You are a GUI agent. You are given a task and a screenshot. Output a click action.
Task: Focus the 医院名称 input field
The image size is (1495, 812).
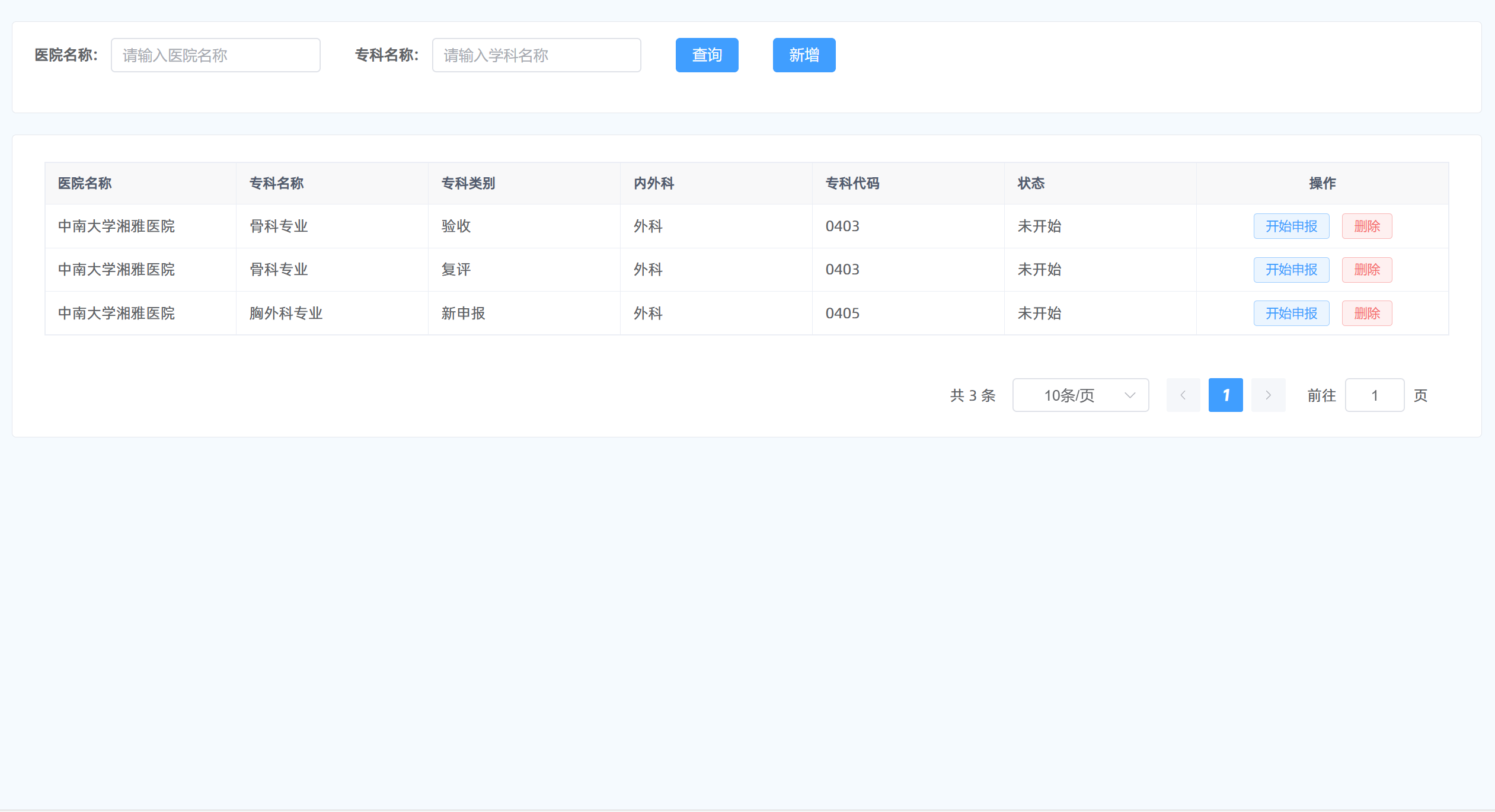215,55
